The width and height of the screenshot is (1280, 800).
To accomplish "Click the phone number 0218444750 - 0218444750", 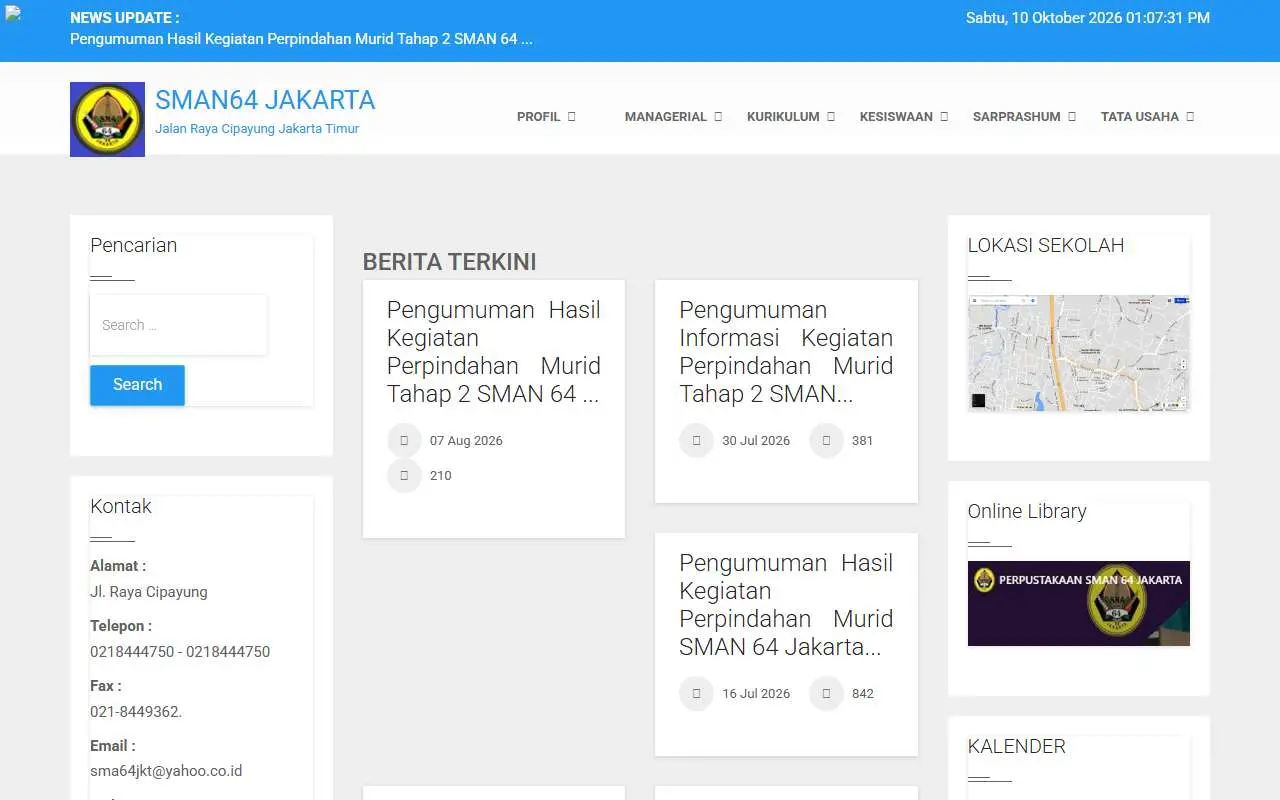I will click(180, 651).
